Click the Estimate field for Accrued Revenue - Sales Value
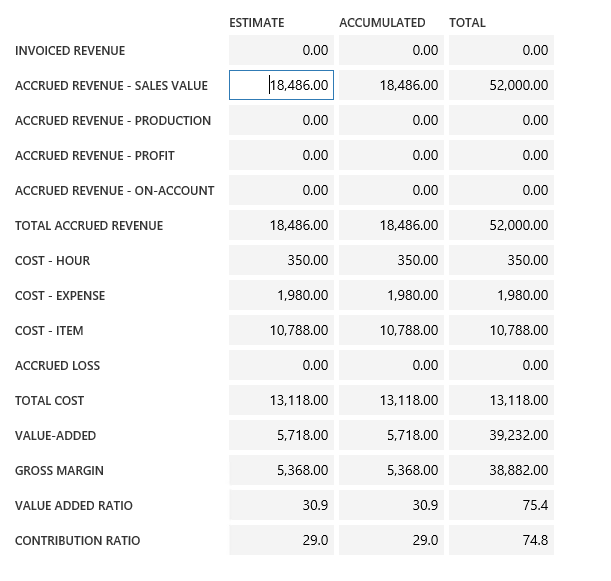 tap(281, 85)
